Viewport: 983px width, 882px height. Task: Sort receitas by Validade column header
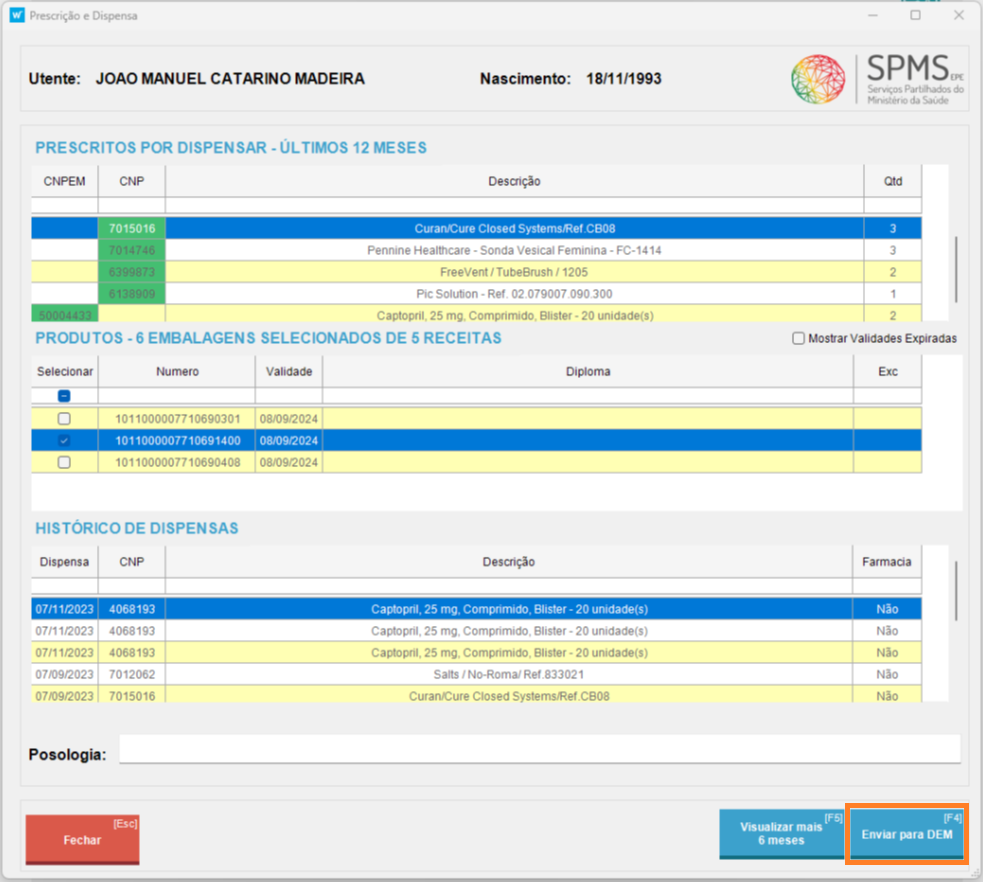tap(289, 371)
